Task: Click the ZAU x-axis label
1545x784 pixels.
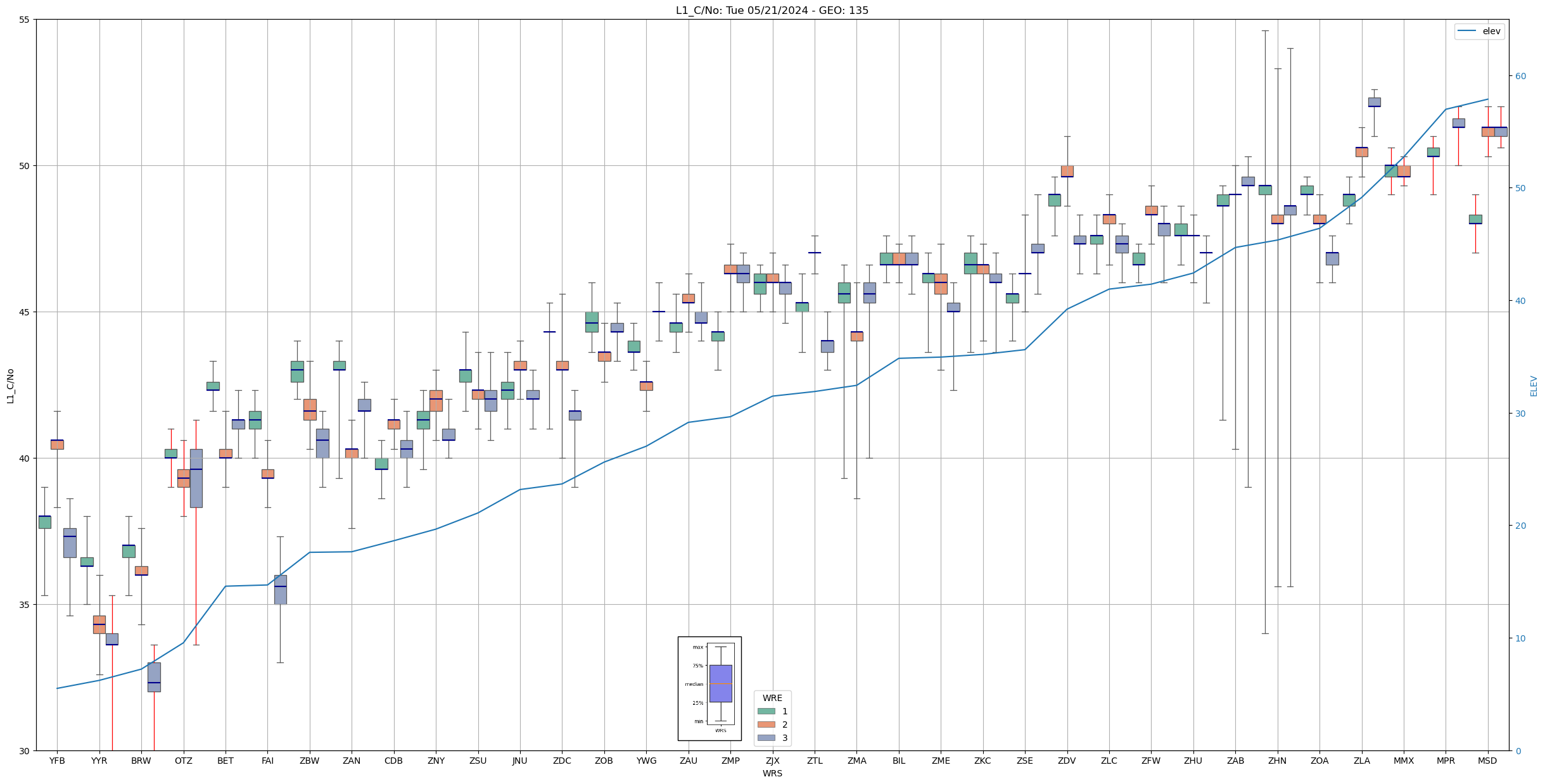Action: click(x=689, y=761)
